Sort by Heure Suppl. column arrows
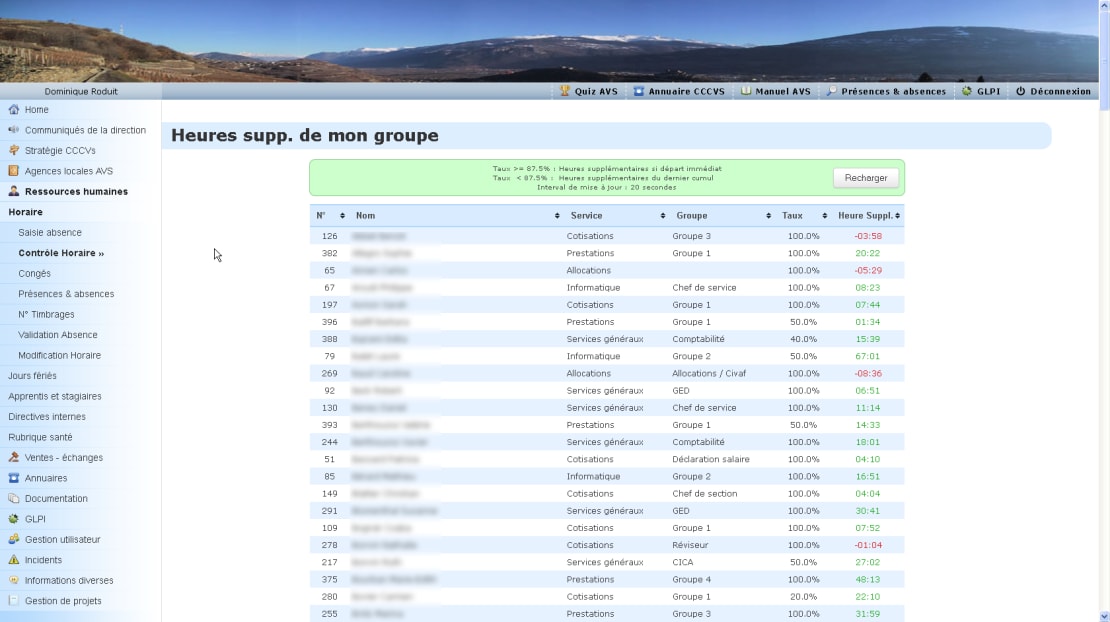 pyautogui.click(x=897, y=216)
